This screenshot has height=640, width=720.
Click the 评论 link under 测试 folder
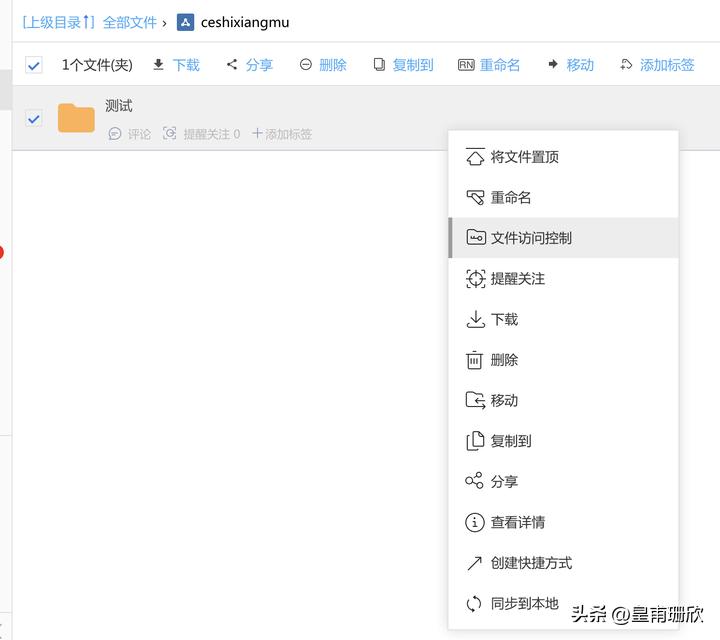point(139,134)
